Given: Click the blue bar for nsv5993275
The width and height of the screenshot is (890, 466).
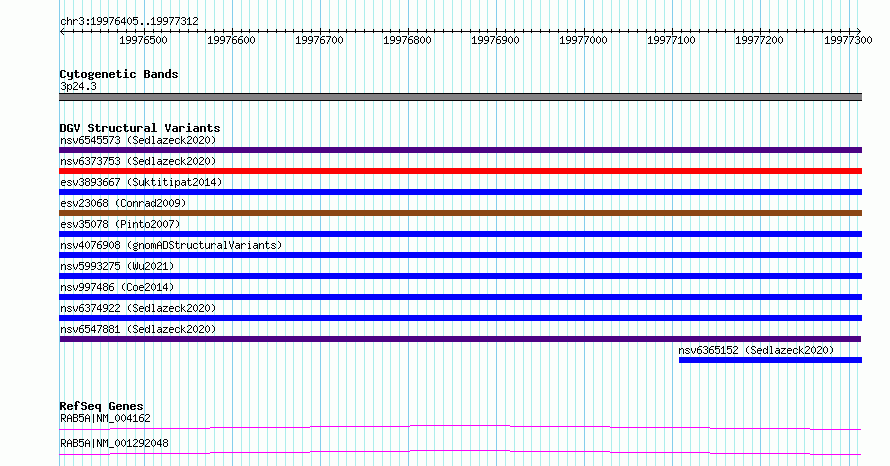Looking at the screenshot, I should tap(460, 276).
